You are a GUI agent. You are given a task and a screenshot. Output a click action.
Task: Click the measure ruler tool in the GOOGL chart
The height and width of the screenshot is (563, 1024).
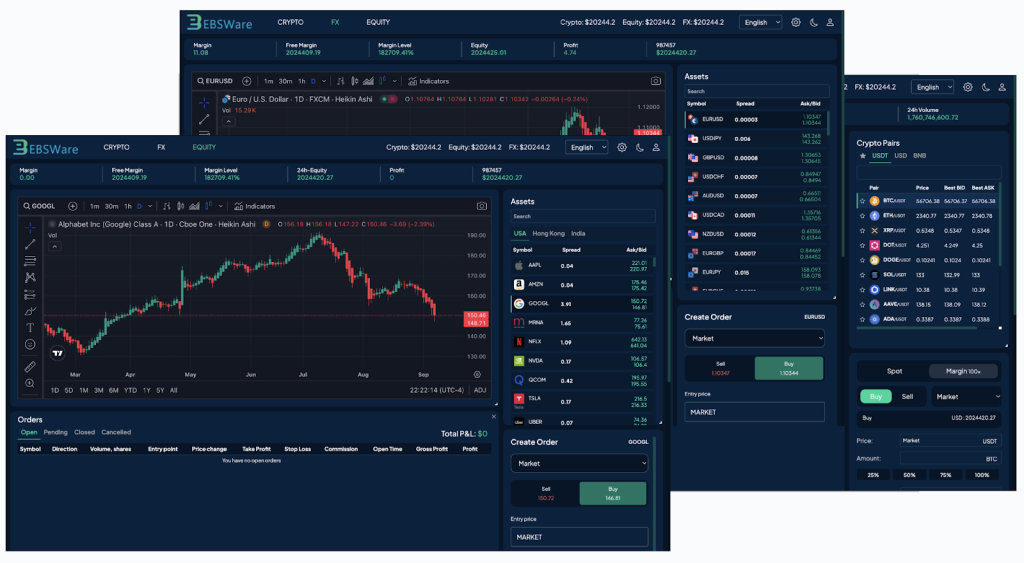pyautogui.click(x=30, y=366)
